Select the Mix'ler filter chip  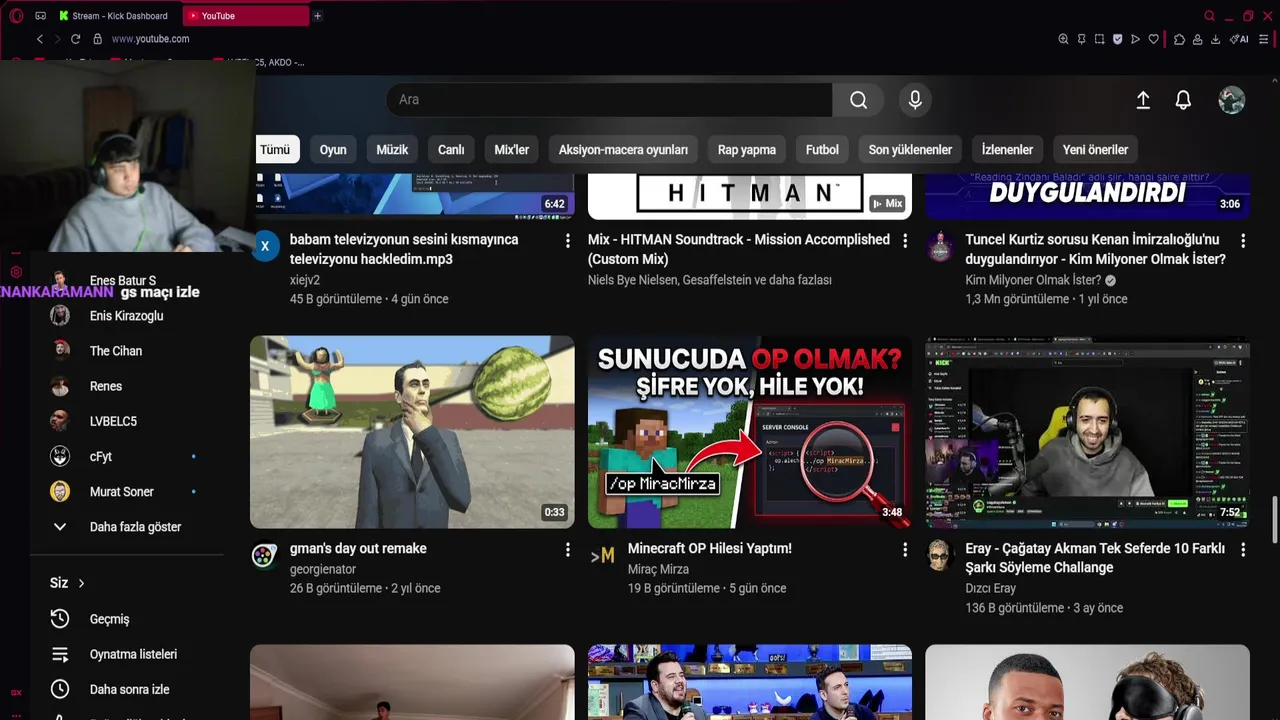[x=512, y=150]
